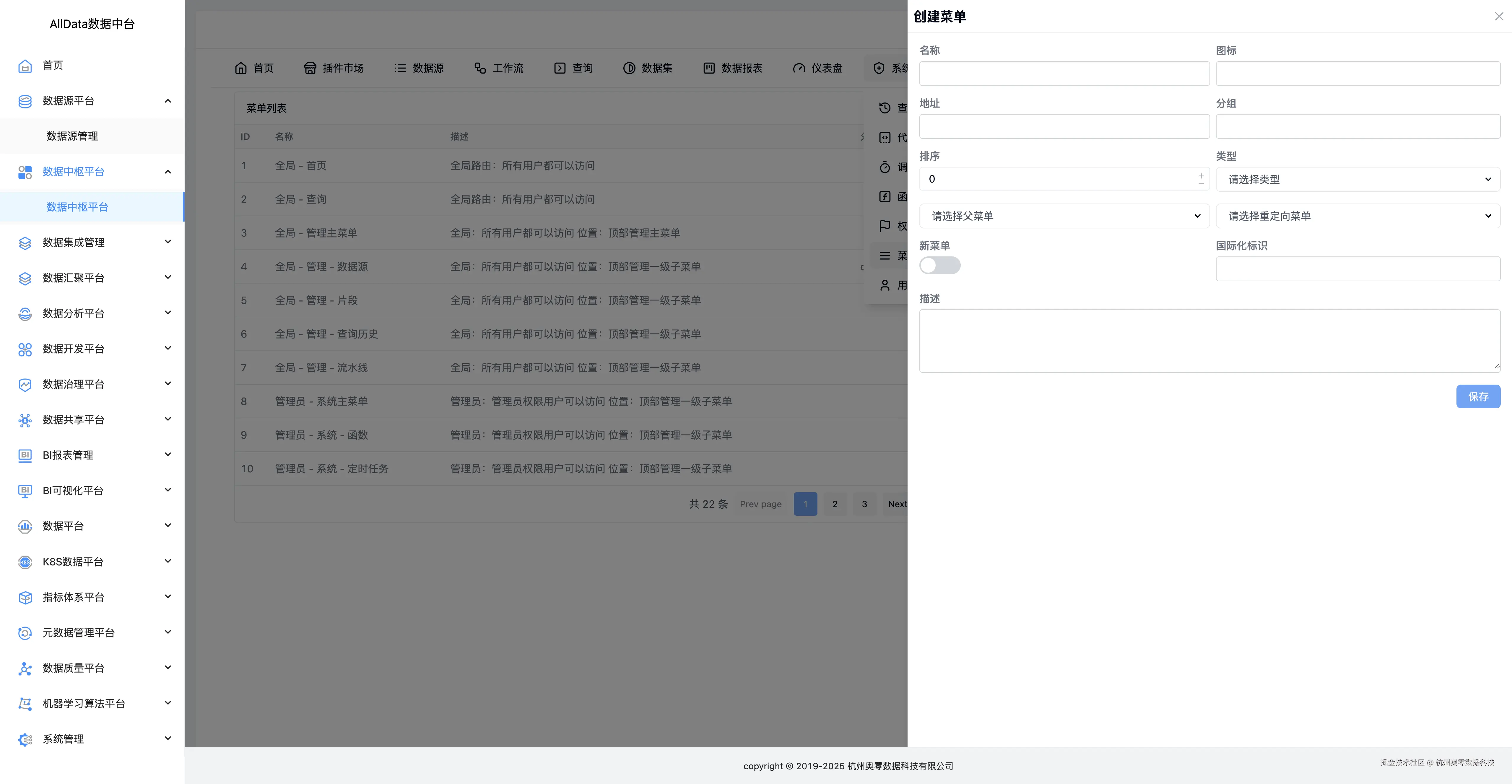Enable the 新菜单 toggle switch
This screenshot has height=784, width=1512.
pyautogui.click(x=939, y=265)
